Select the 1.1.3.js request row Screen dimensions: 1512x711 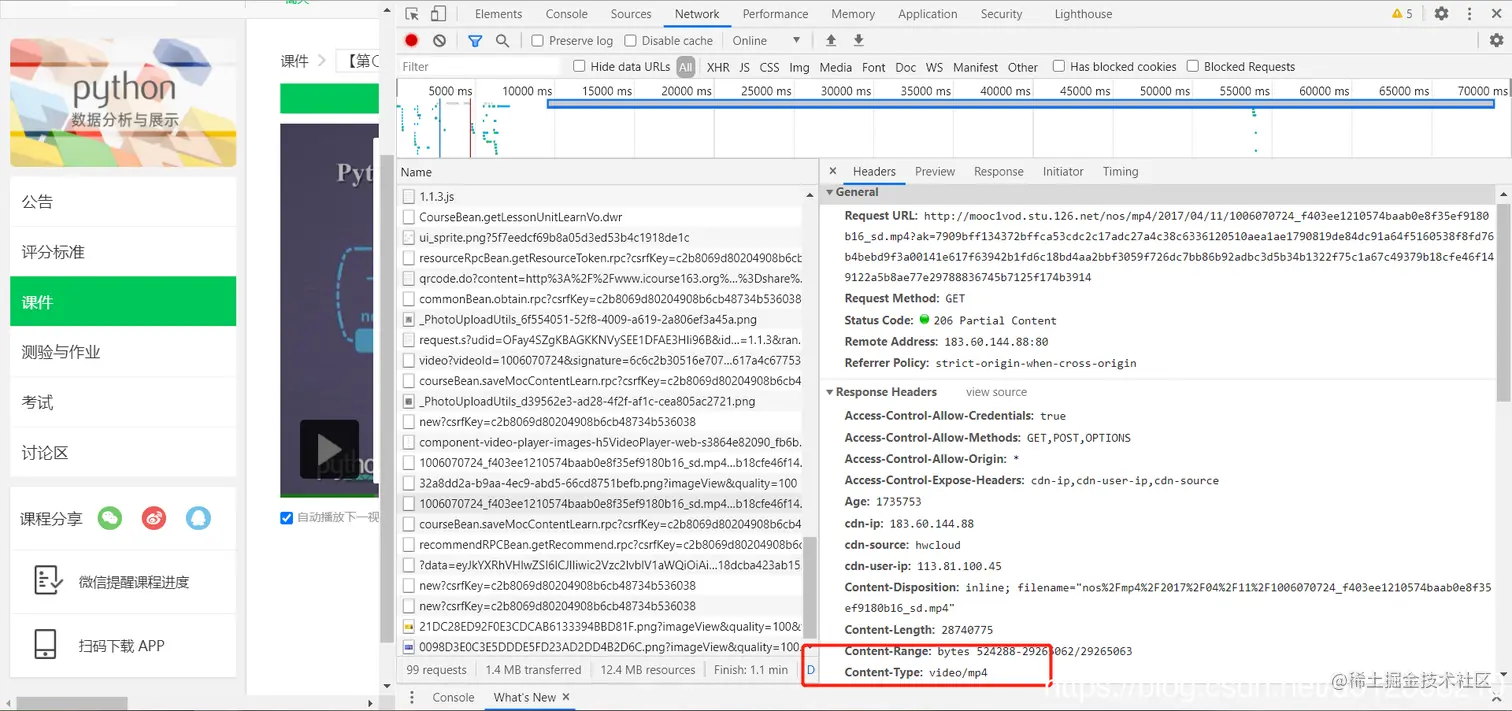(x=600, y=196)
